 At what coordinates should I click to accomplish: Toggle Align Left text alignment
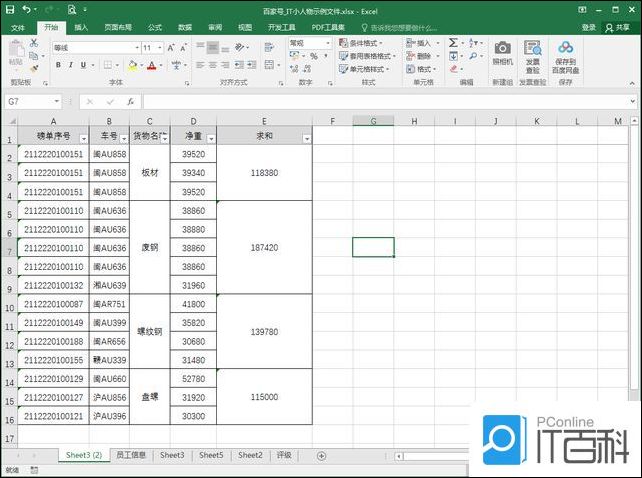pyautogui.click(x=200, y=65)
